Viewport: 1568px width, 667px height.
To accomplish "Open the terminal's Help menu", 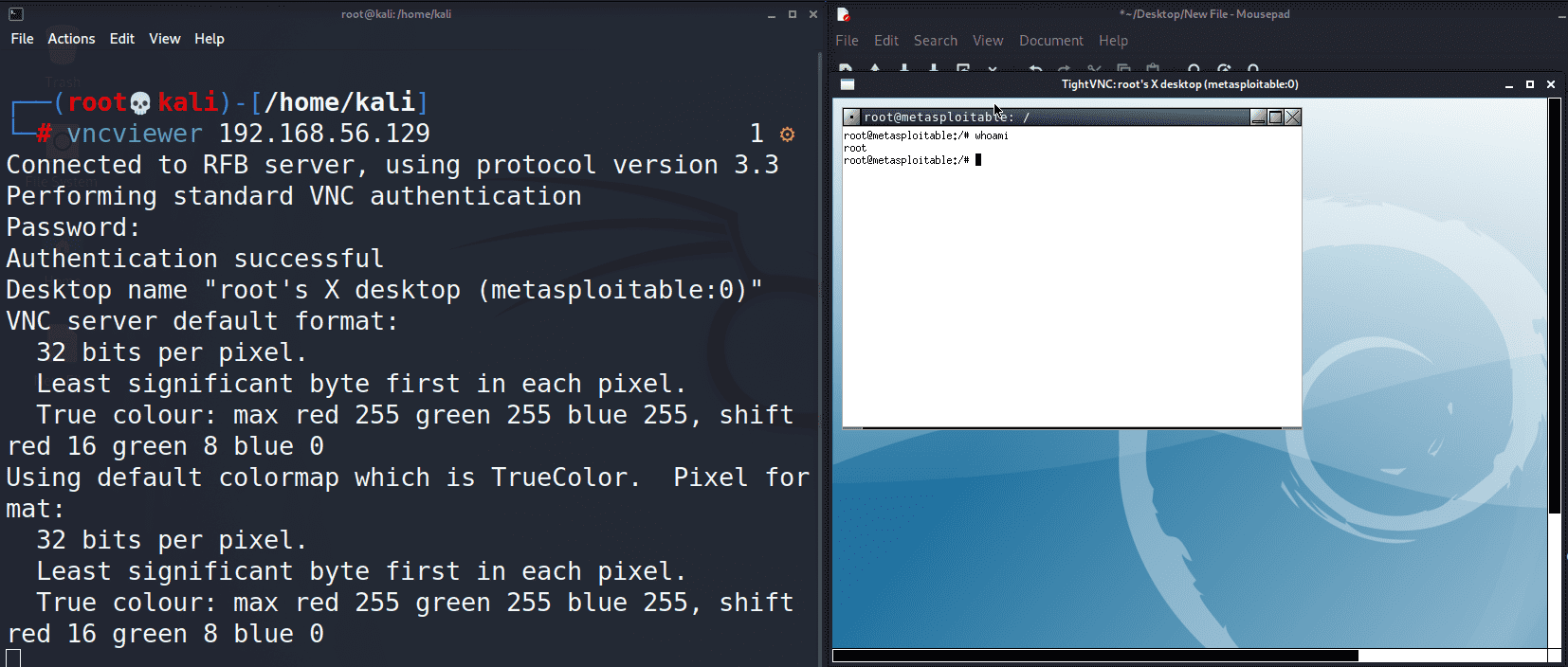I will tap(210, 39).
